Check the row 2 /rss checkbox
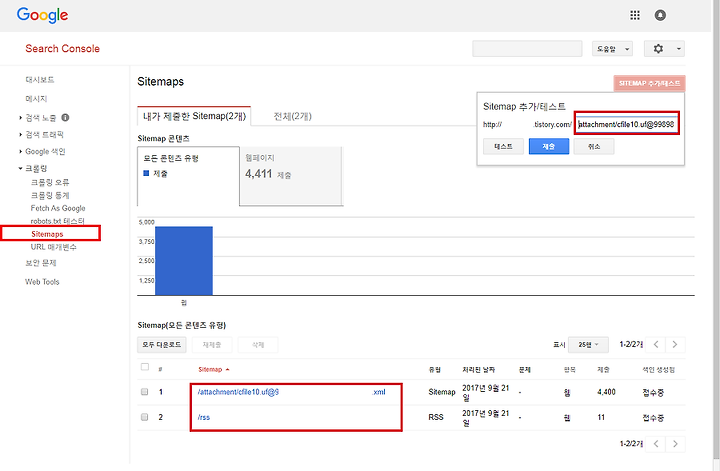 point(145,417)
